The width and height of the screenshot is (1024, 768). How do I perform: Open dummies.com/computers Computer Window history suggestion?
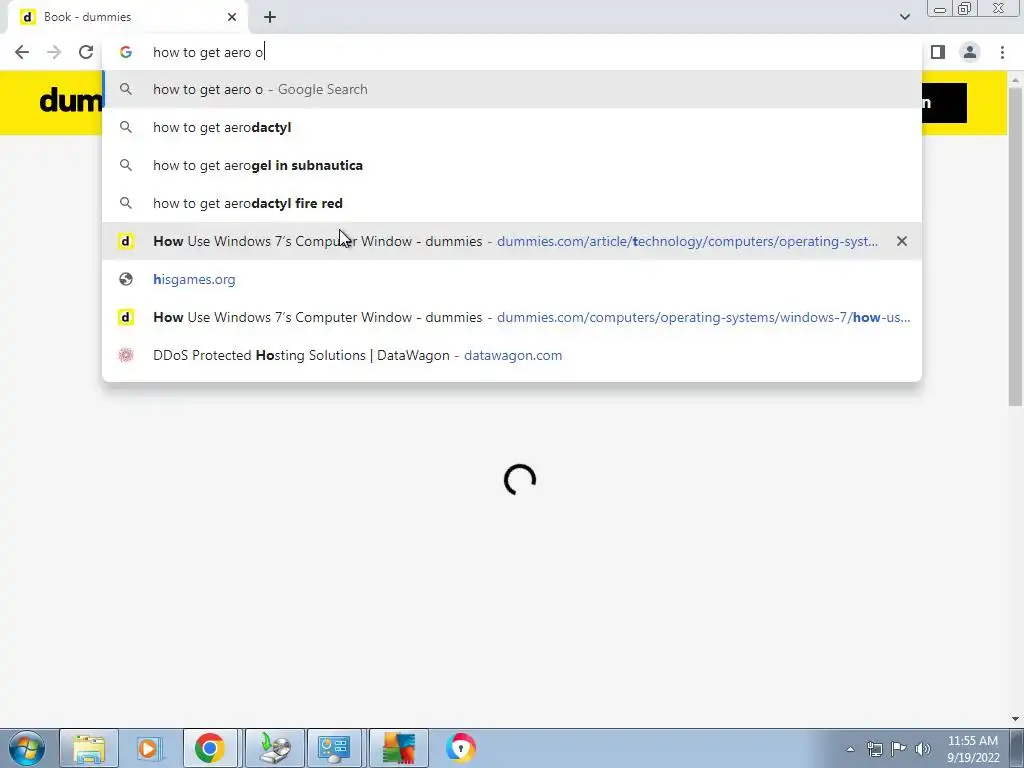coord(512,317)
